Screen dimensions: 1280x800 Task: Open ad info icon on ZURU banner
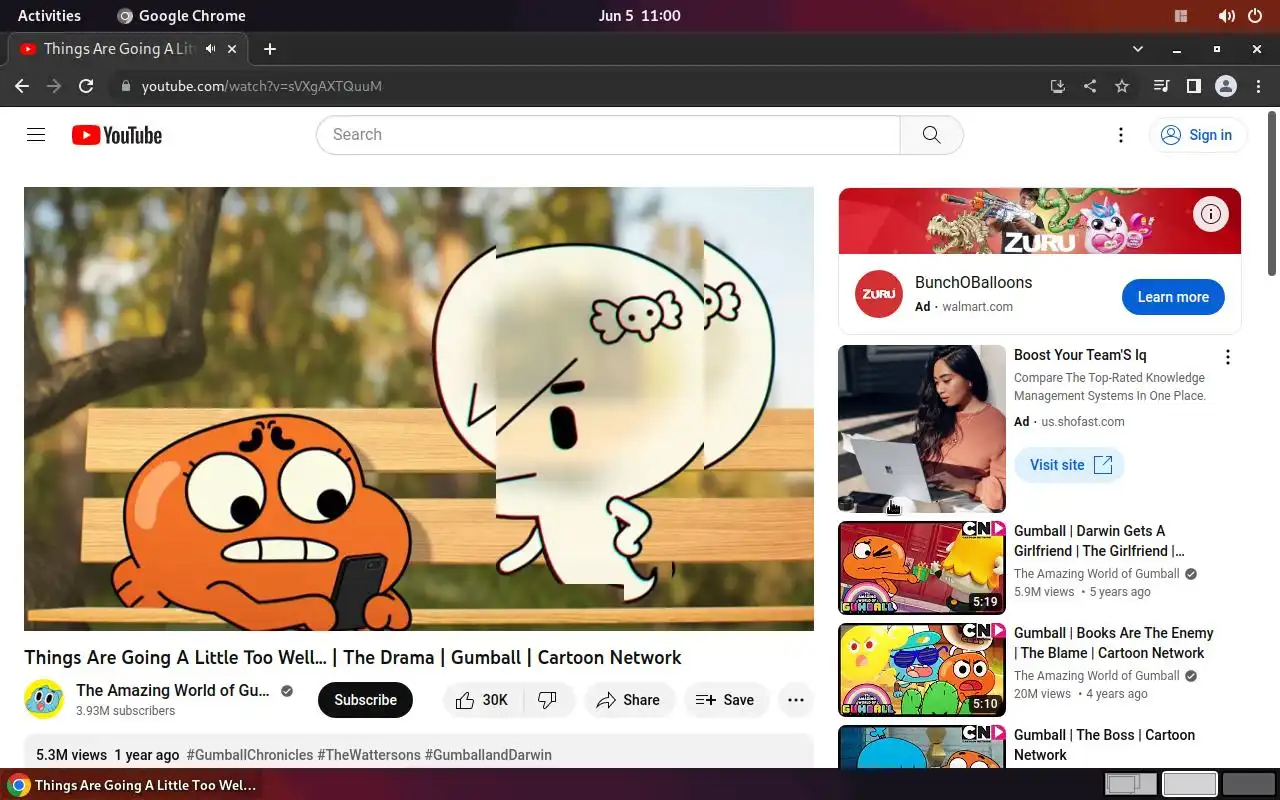click(x=1211, y=213)
